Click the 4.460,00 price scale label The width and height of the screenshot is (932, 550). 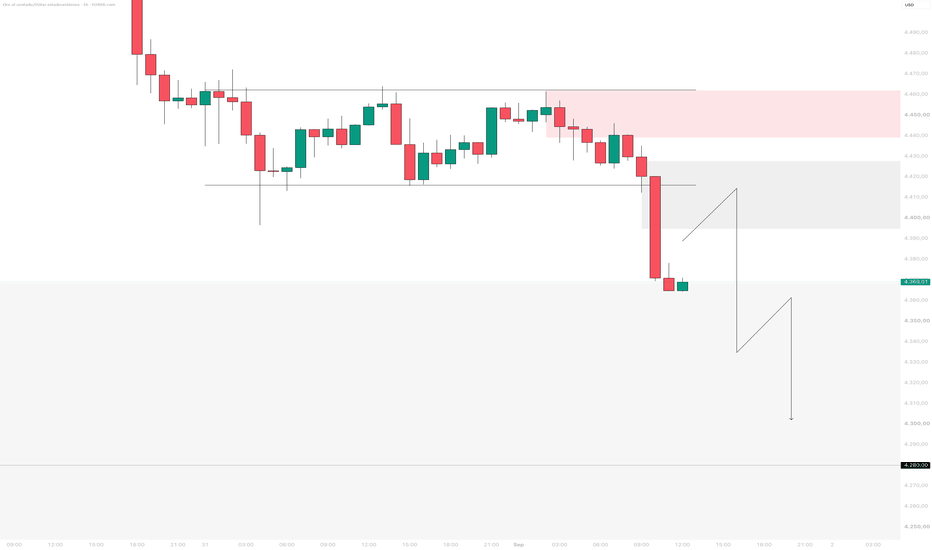coord(916,94)
